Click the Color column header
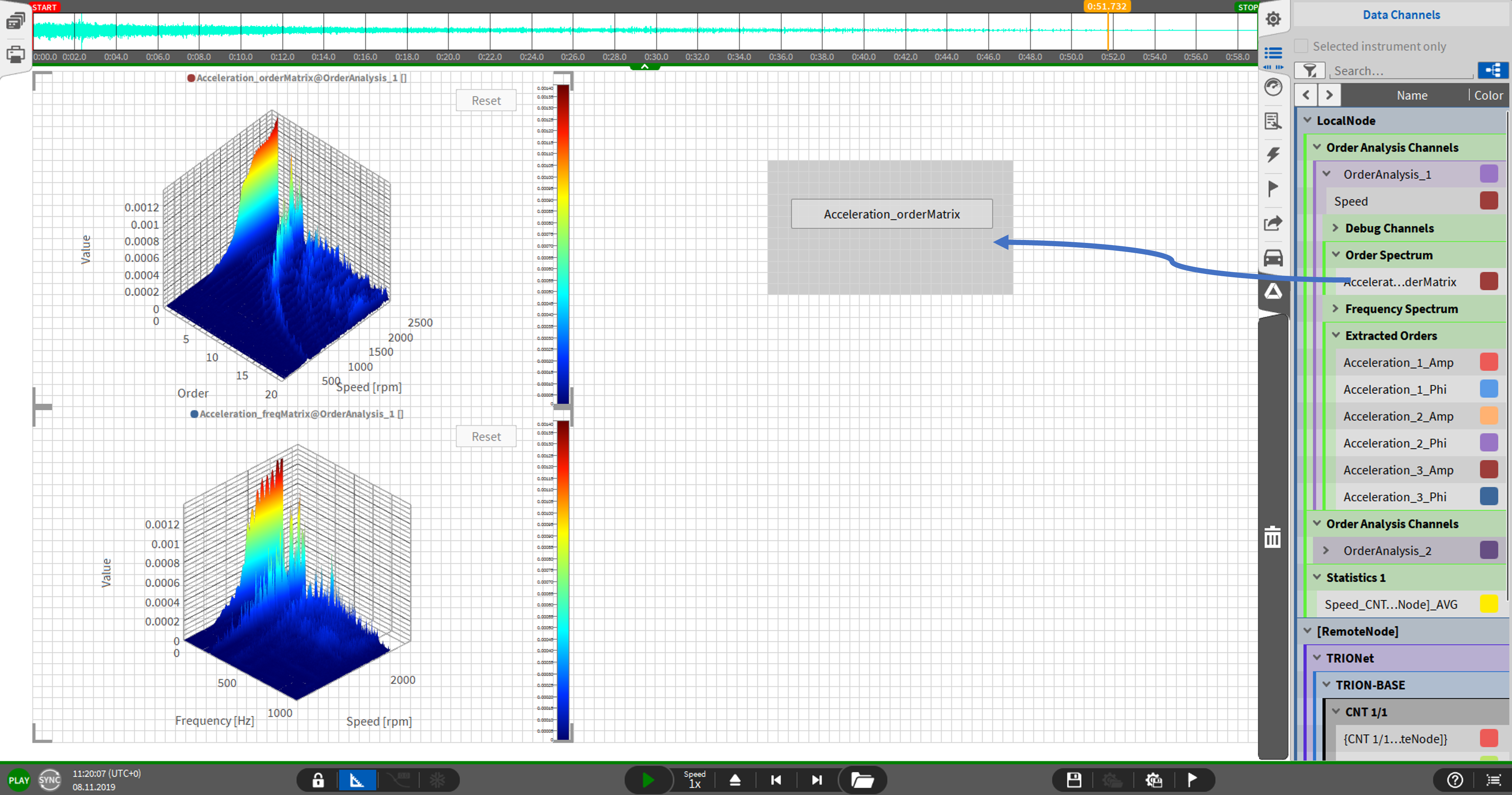 (1489, 95)
